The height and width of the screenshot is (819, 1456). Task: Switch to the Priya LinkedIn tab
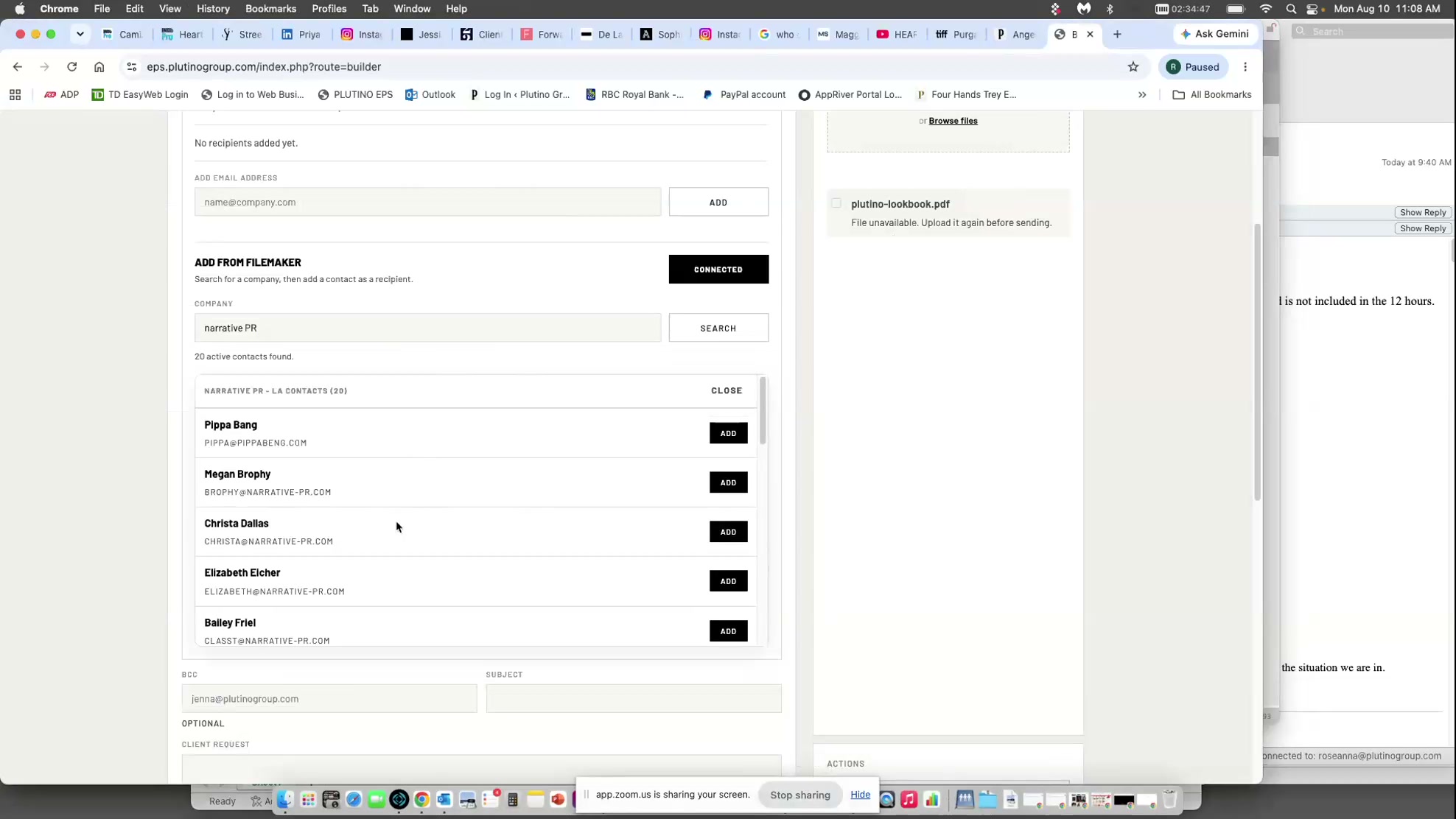[x=301, y=35]
